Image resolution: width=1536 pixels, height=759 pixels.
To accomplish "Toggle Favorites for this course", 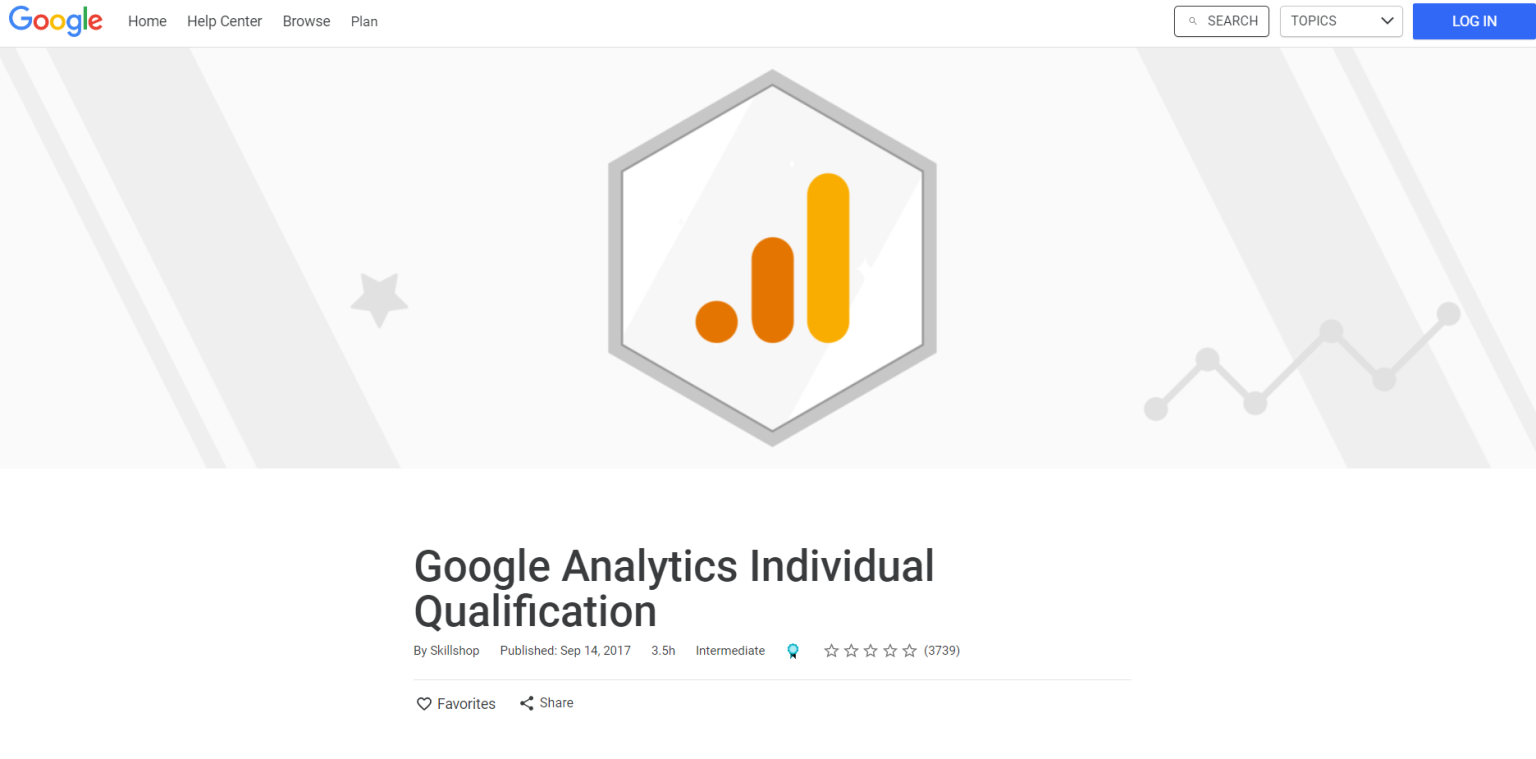I will [x=455, y=703].
